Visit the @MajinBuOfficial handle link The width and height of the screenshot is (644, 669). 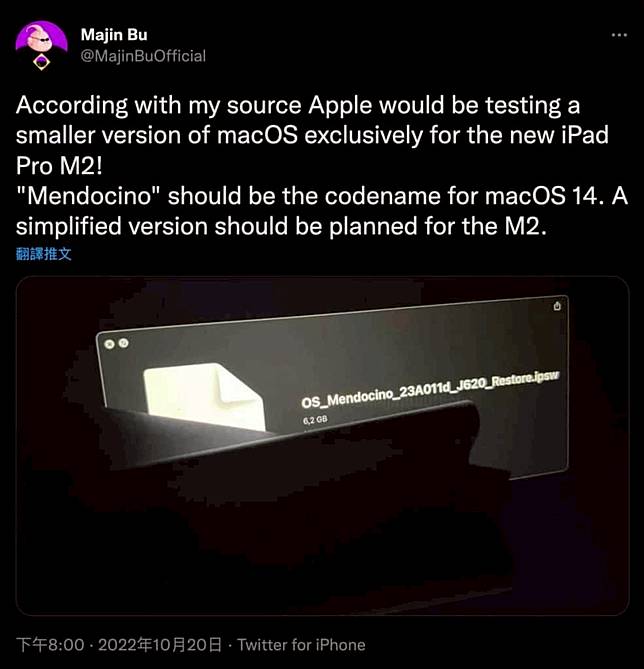[x=143, y=56]
